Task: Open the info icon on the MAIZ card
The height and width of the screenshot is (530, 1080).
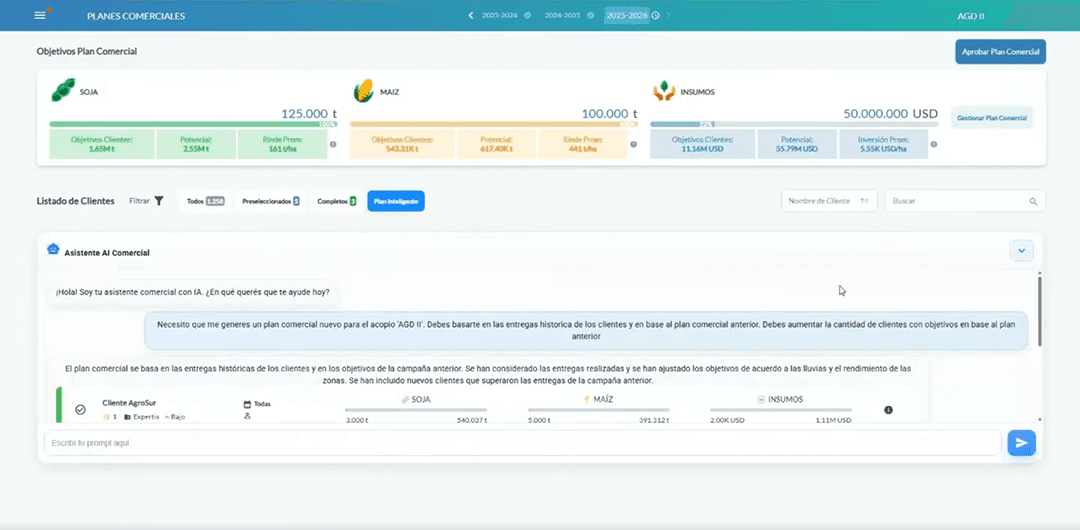Action: (x=633, y=145)
